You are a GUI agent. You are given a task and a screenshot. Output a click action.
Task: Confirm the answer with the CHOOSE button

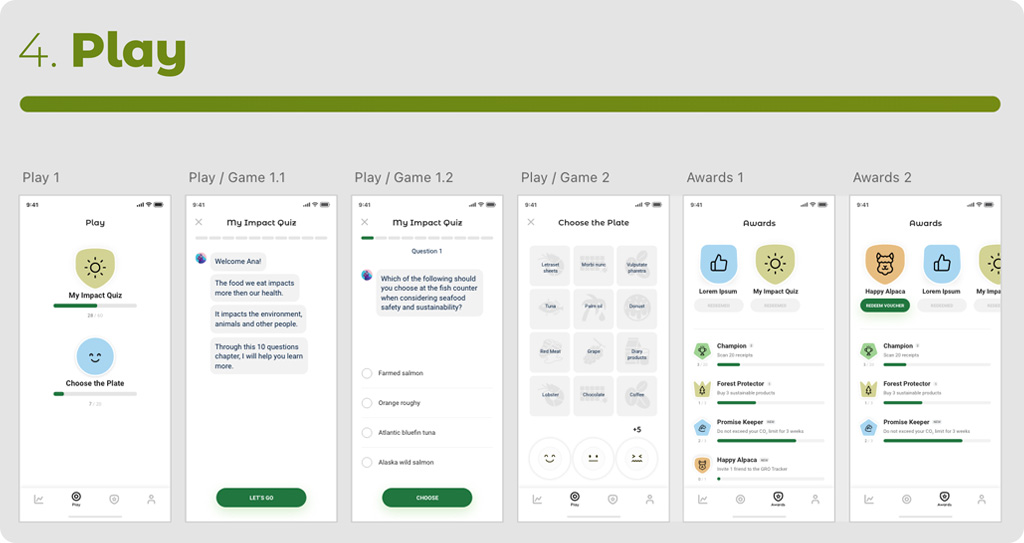coord(427,497)
